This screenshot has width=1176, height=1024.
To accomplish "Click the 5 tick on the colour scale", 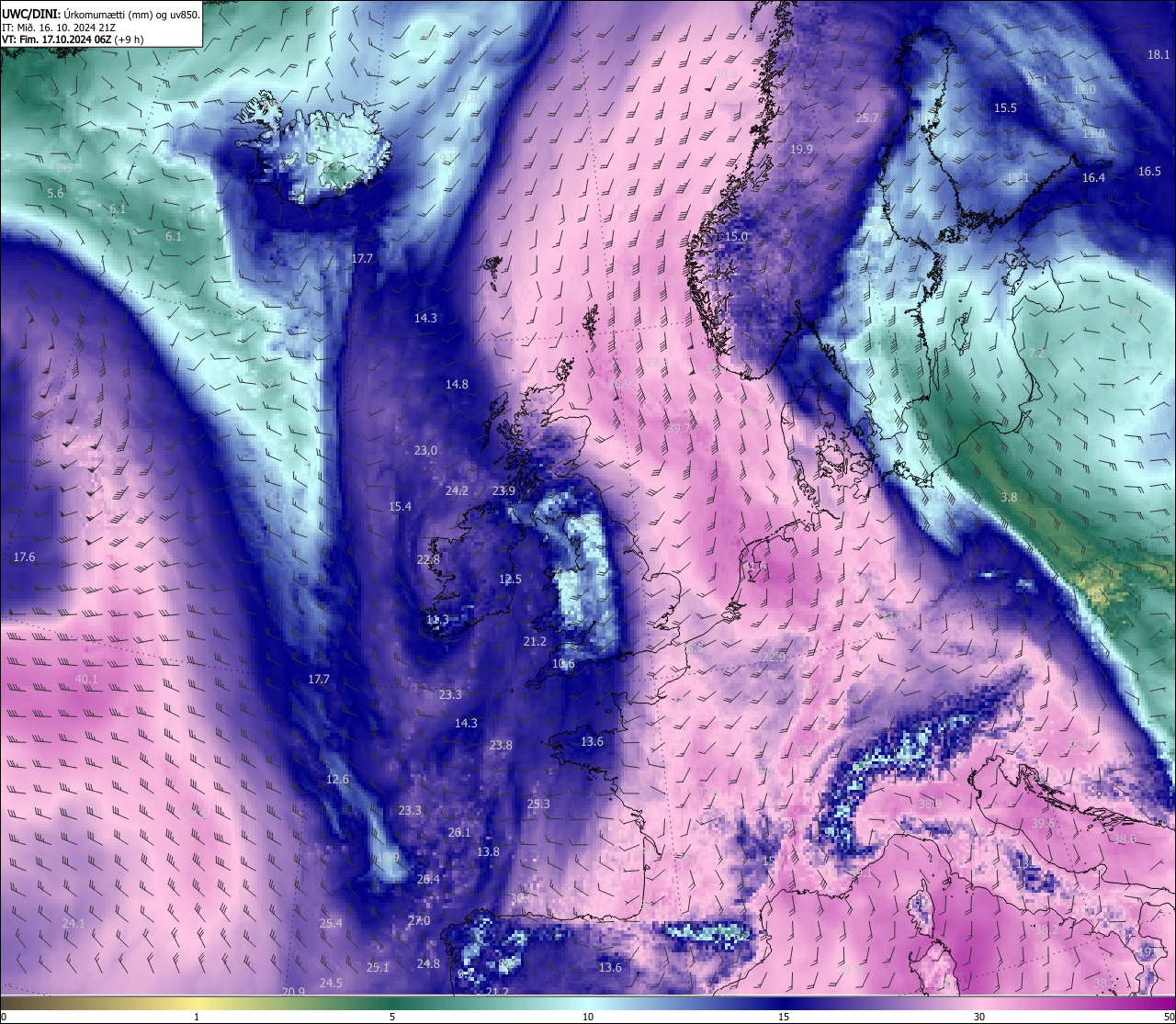I will click(x=392, y=1017).
